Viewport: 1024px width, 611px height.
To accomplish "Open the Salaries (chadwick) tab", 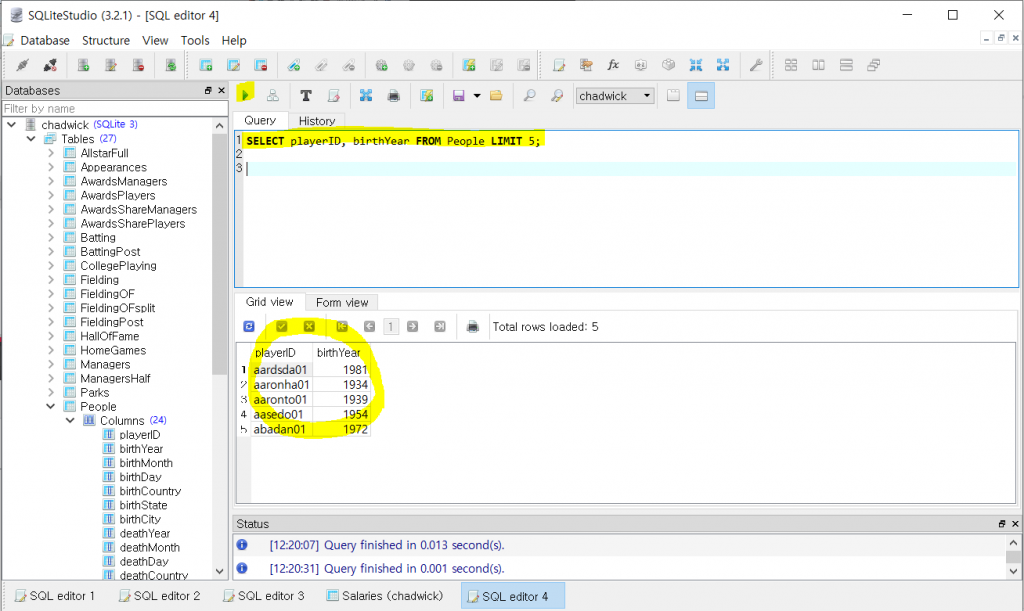I will (x=384, y=596).
